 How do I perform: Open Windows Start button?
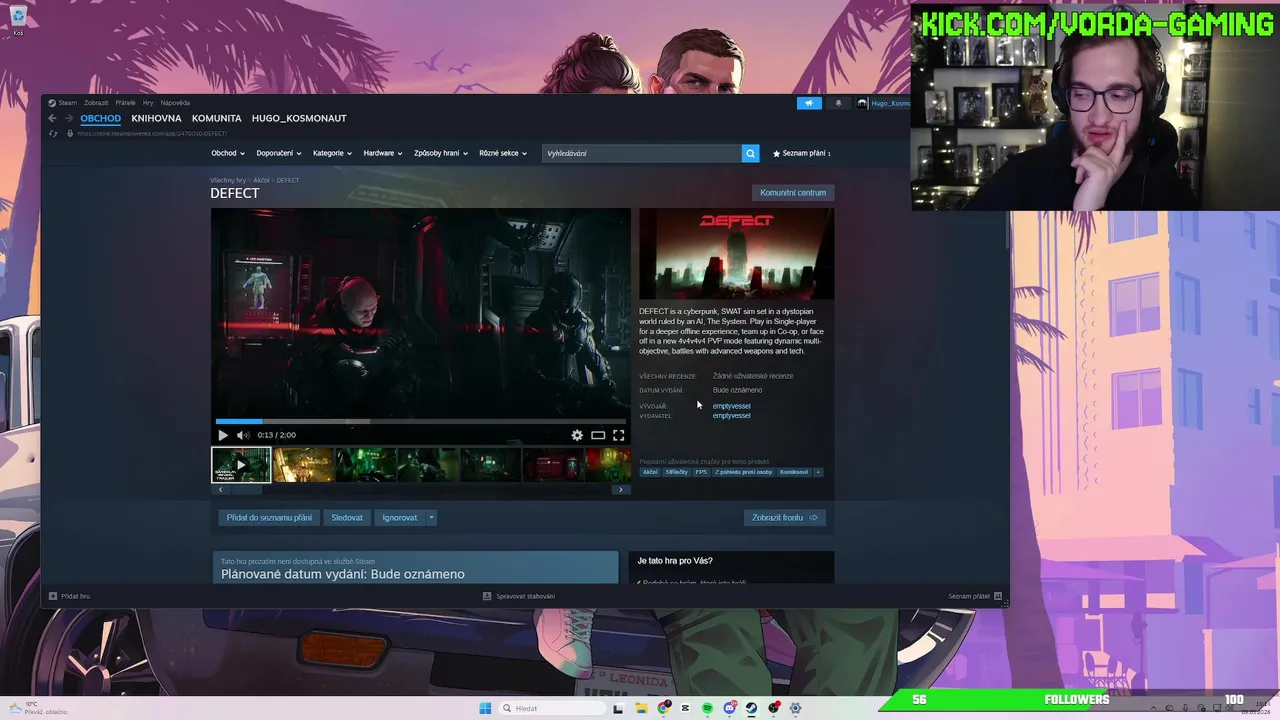pyautogui.click(x=485, y=708)
